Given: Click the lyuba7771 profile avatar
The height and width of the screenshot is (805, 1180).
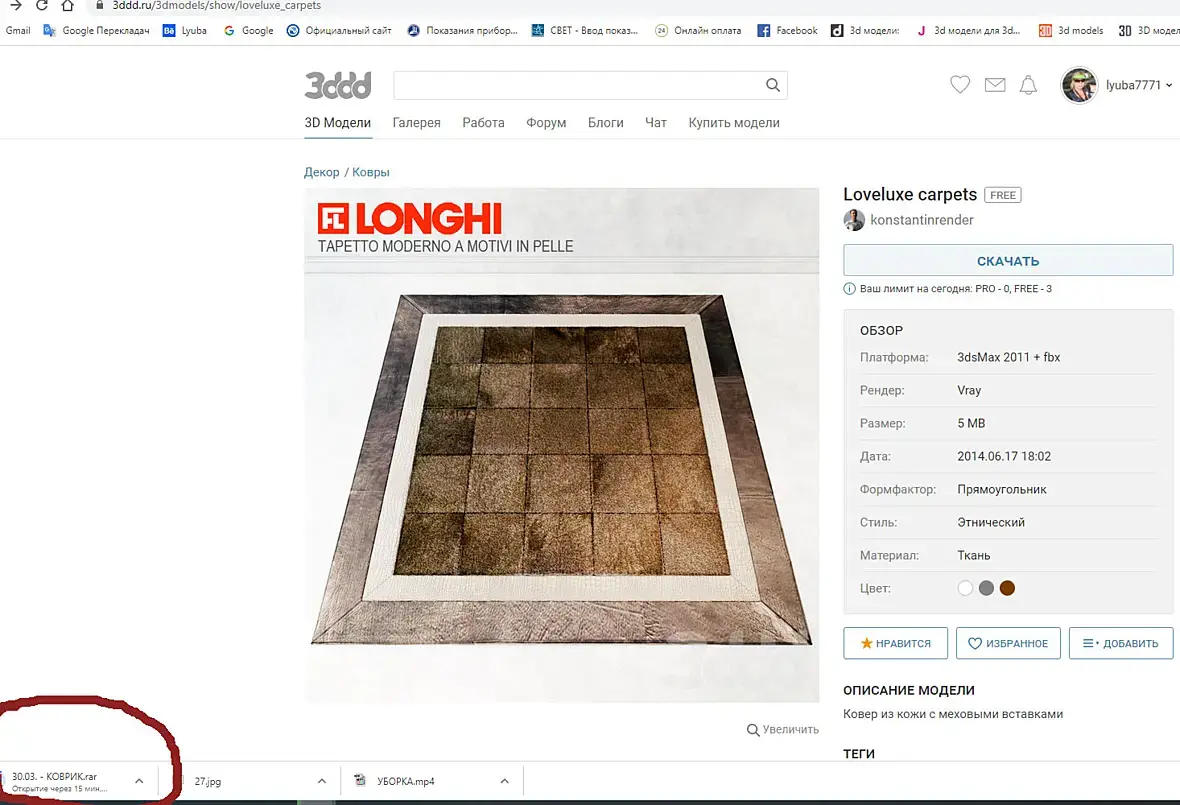Looking at the screenshot, I should pyautogui.click(x=1079, y=85).
